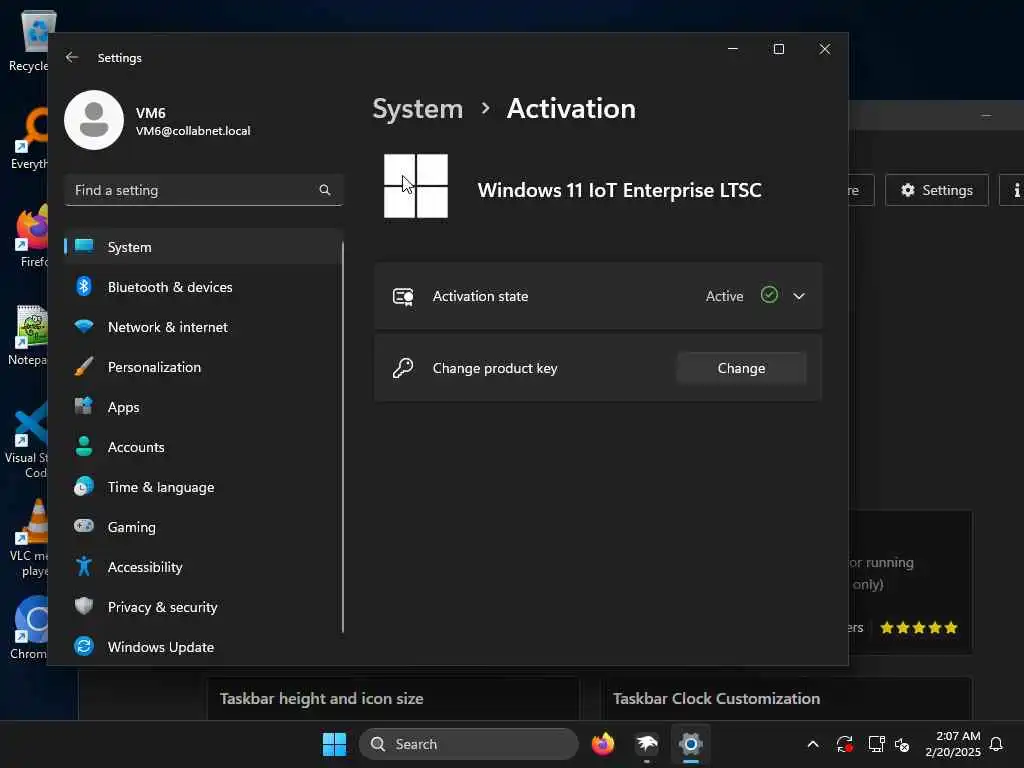Select the Notepad++ desktop shortcut
Screen dimensions: 1024x768
pos(28,335)
